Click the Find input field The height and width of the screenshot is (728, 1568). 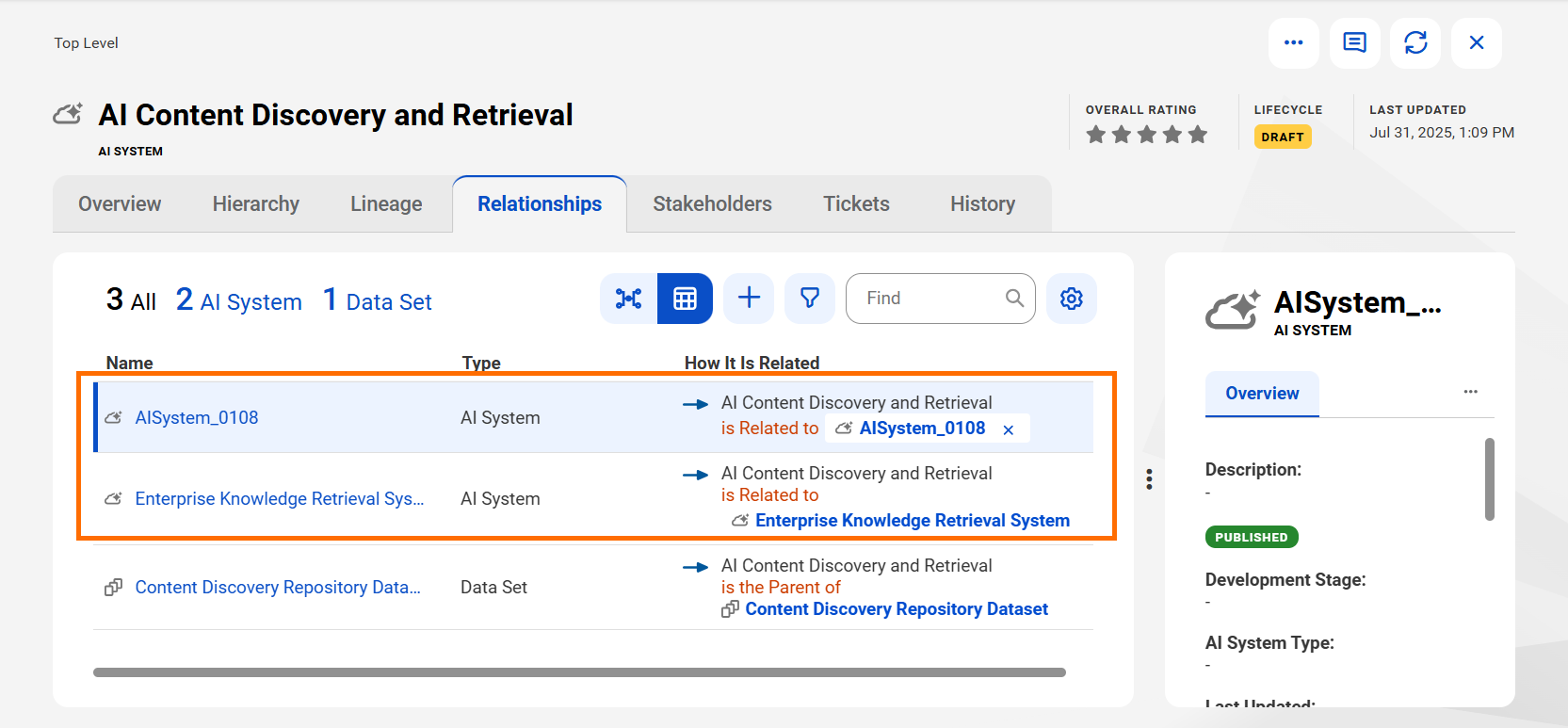coord(940,299)
